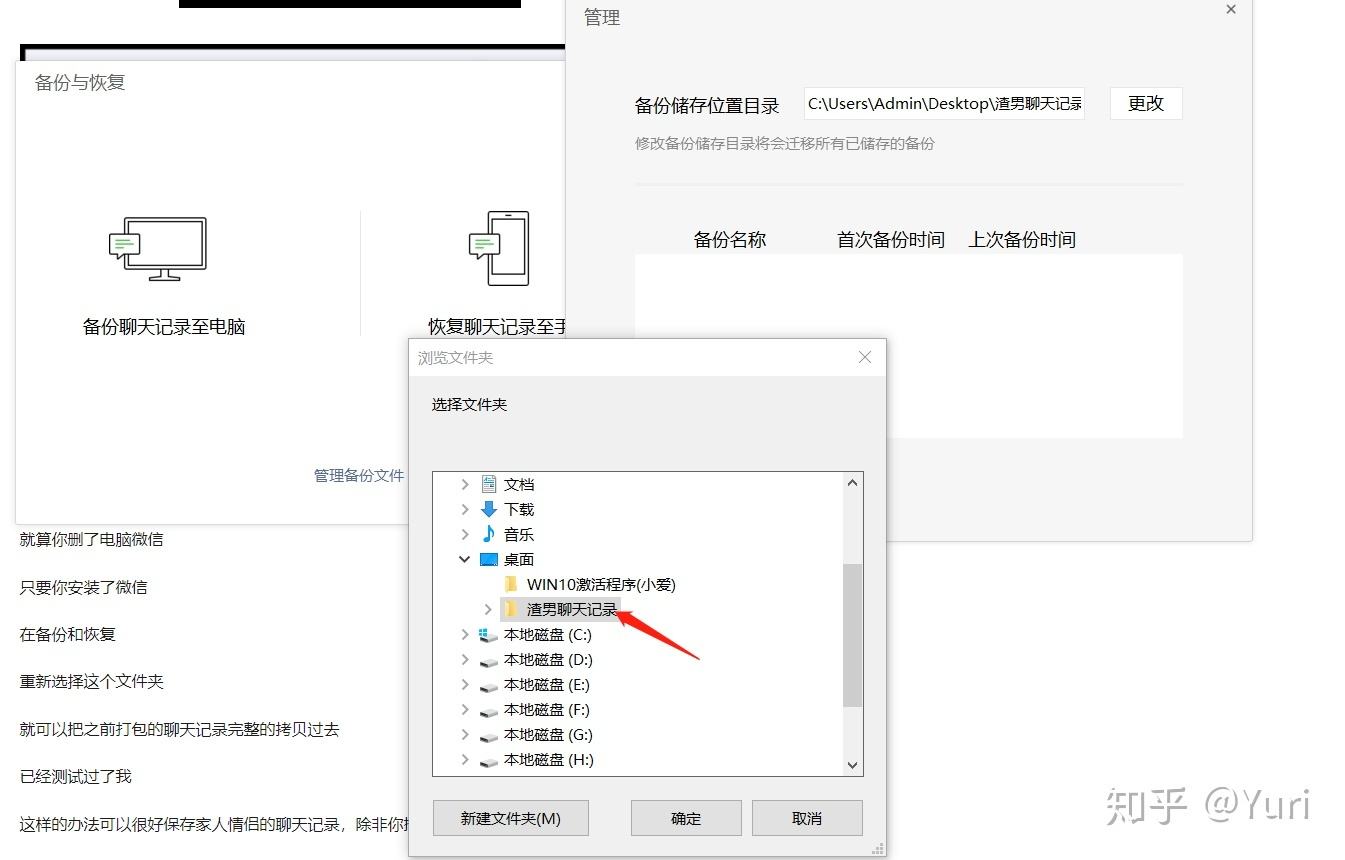Screen dimensions: 1345x860
Task: Click the folder tree scrollbar up arrow
Action: 852,483
